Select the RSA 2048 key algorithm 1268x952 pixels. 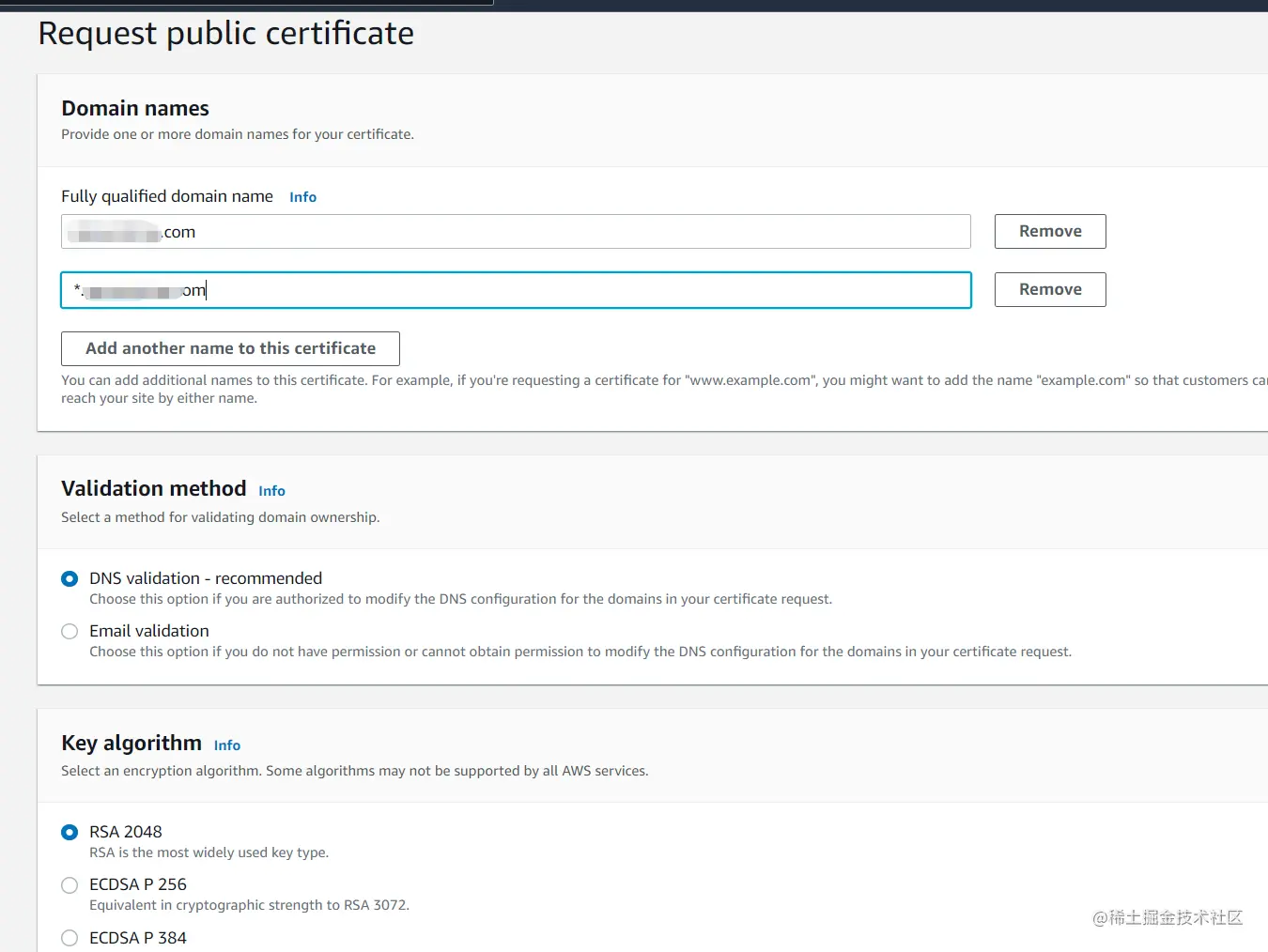point(70,832)
